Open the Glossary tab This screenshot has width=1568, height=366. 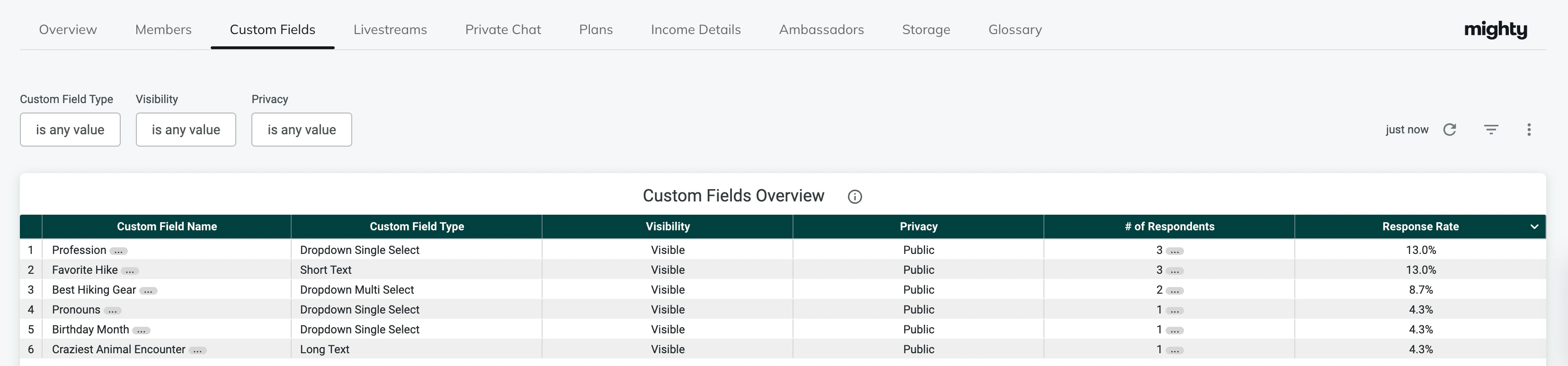coord(1015,30)
